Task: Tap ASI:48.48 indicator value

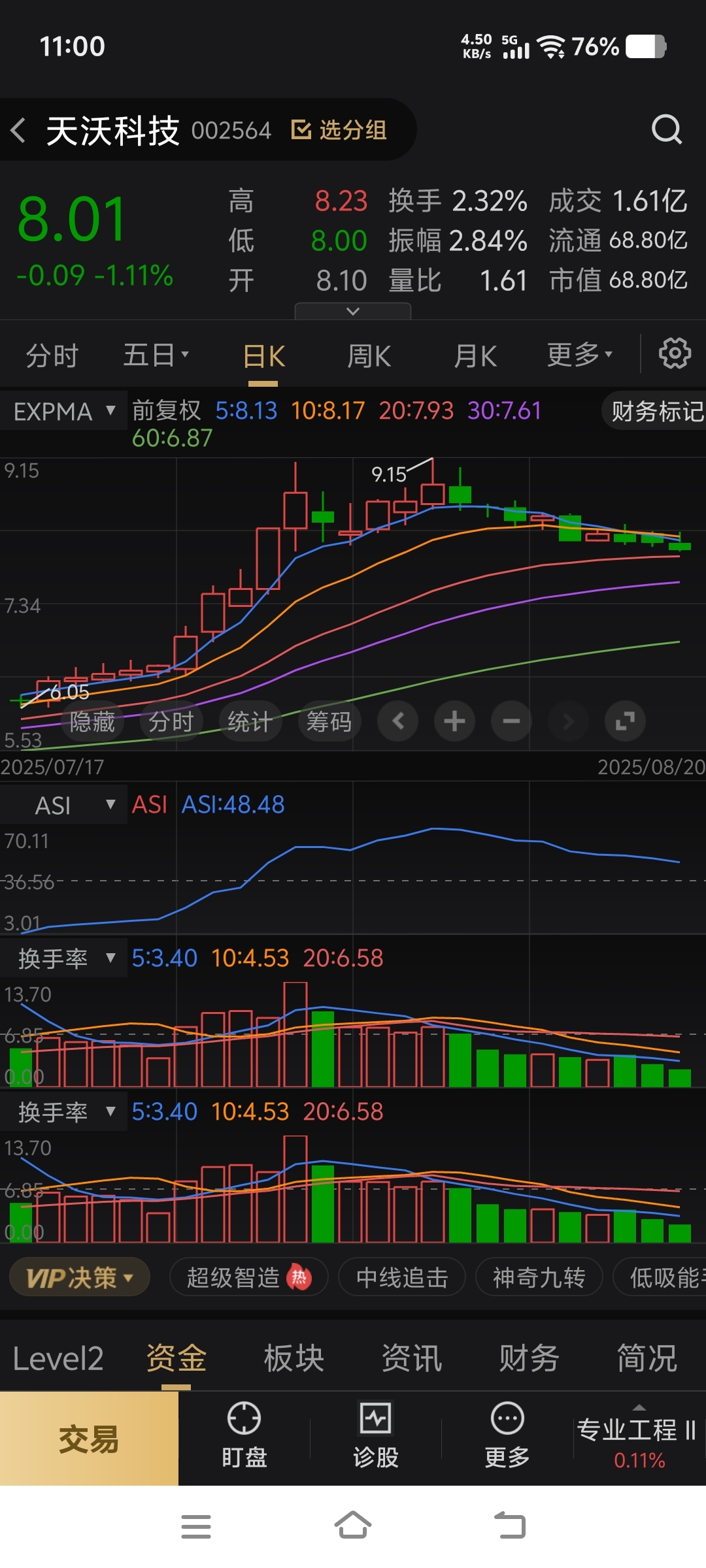Action: coord(233,805)
